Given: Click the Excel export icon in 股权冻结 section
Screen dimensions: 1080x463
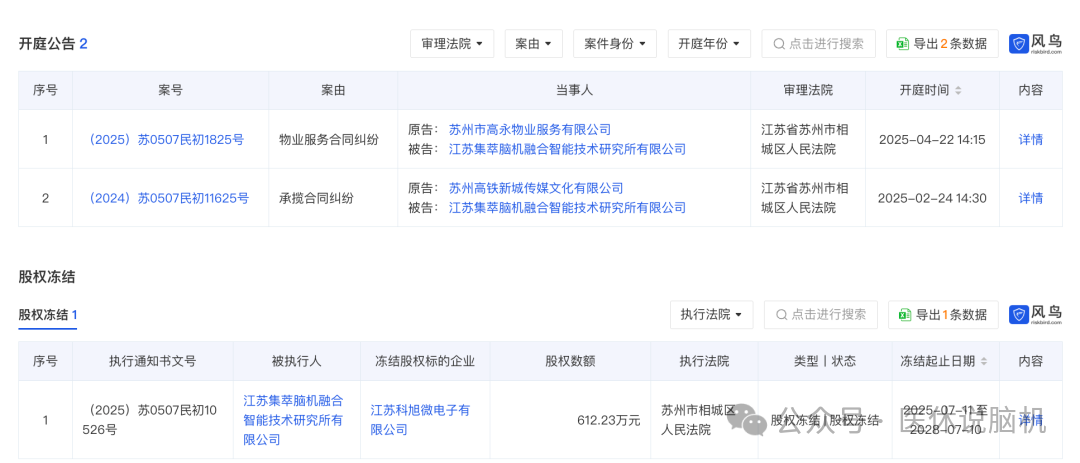Looking at the screenshot, I should click(x=904, y=315).
